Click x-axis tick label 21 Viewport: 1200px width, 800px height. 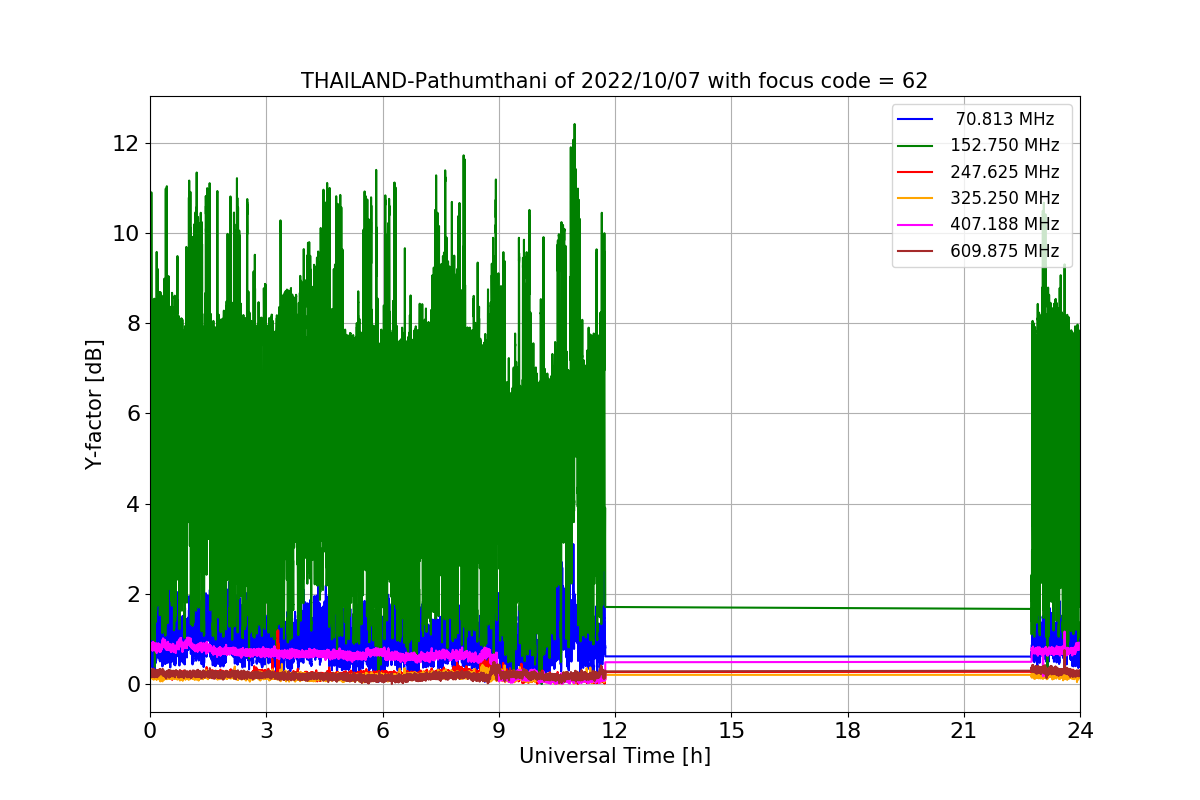(963, 730)
